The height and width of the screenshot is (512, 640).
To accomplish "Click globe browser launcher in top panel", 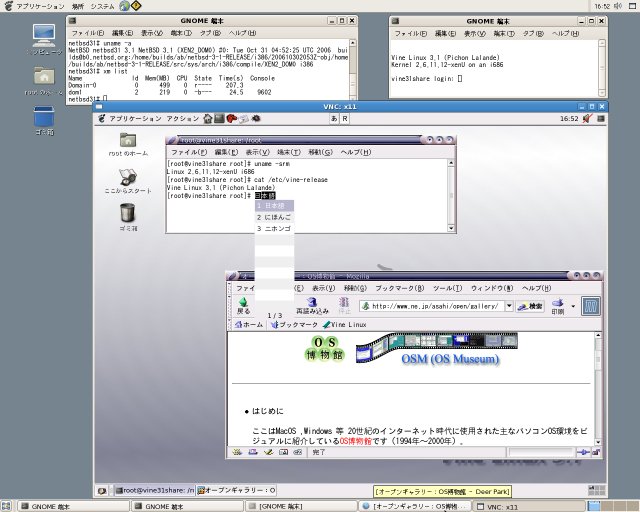I will click(x=124, y=6).
